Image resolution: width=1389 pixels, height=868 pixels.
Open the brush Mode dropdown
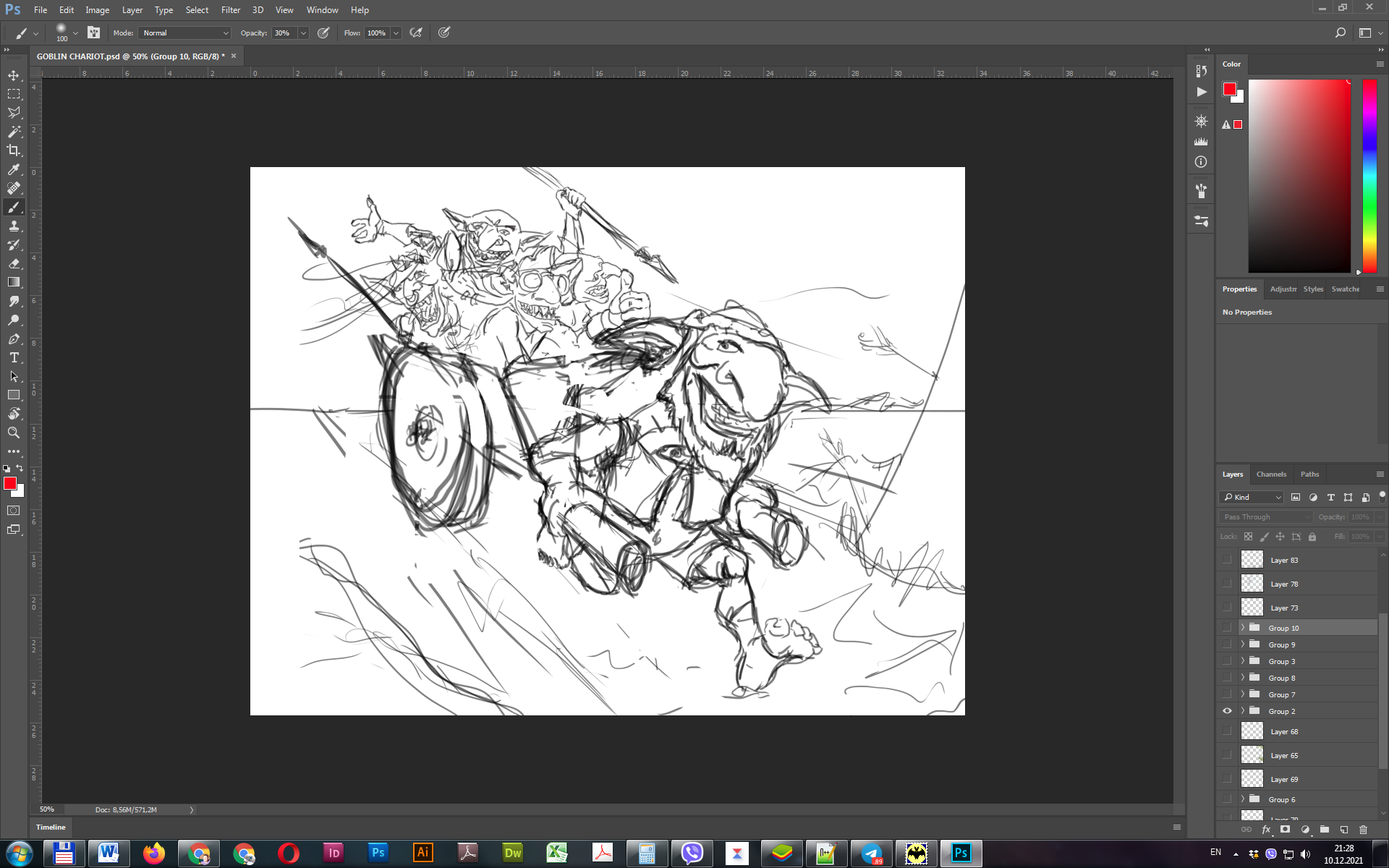185,33
